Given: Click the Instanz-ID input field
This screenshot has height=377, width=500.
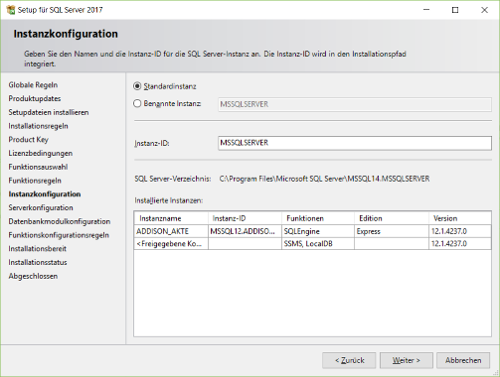Looking at the screenshot, I should pyautogui.click(x=355, y=143).
